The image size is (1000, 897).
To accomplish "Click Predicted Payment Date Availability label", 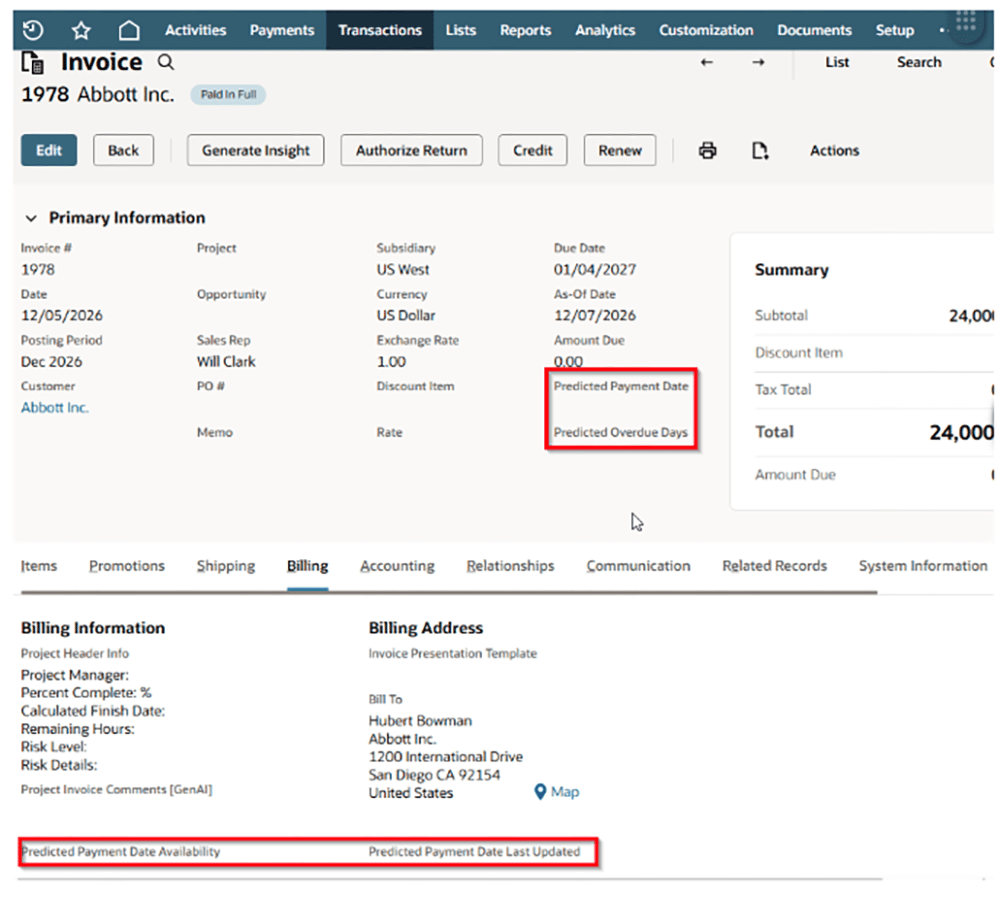I will click(121, 851).
